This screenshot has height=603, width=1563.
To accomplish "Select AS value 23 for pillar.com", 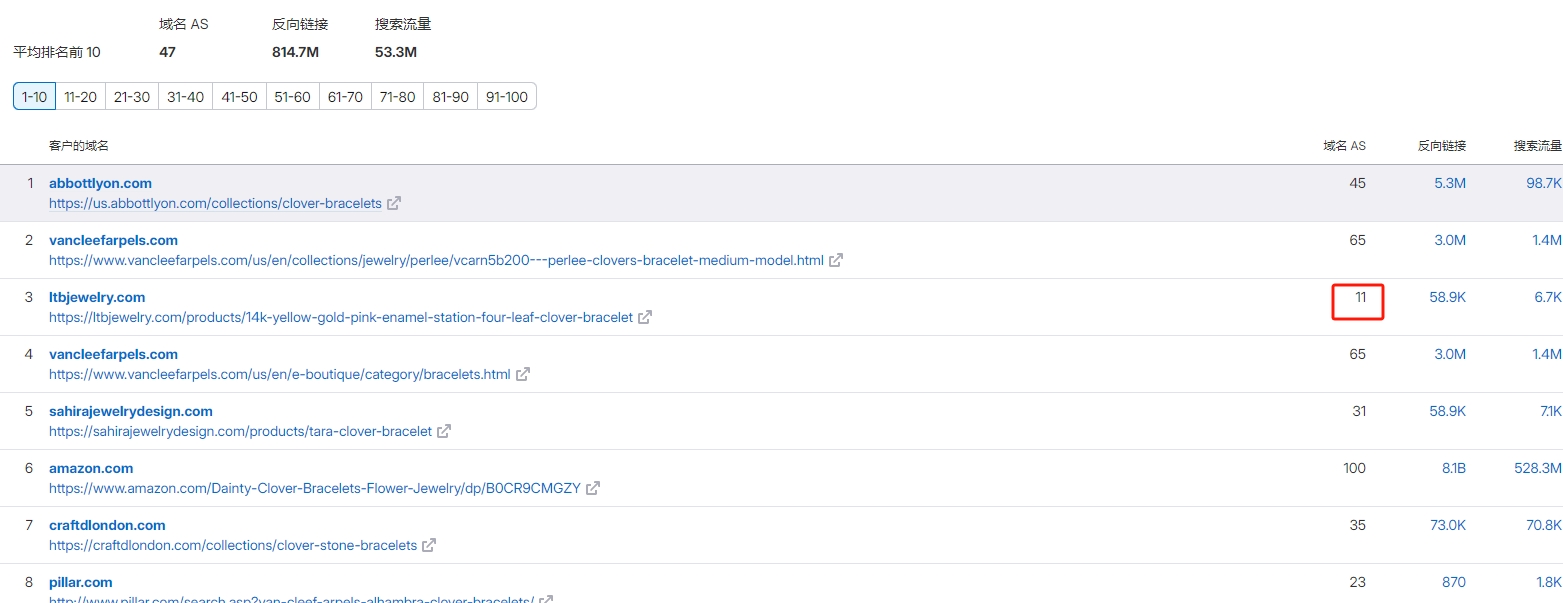I will point(1357,582).
